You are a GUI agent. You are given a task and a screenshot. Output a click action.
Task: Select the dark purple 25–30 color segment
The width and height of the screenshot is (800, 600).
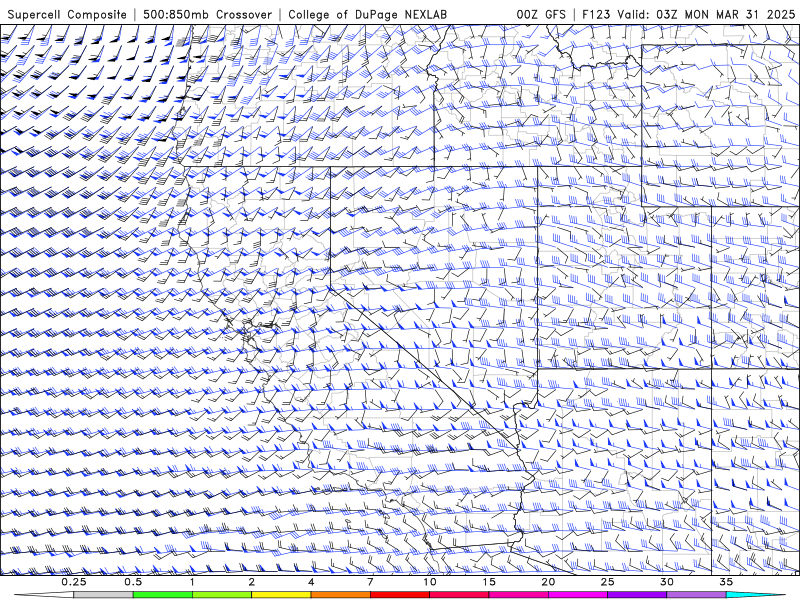coord(637,595)
